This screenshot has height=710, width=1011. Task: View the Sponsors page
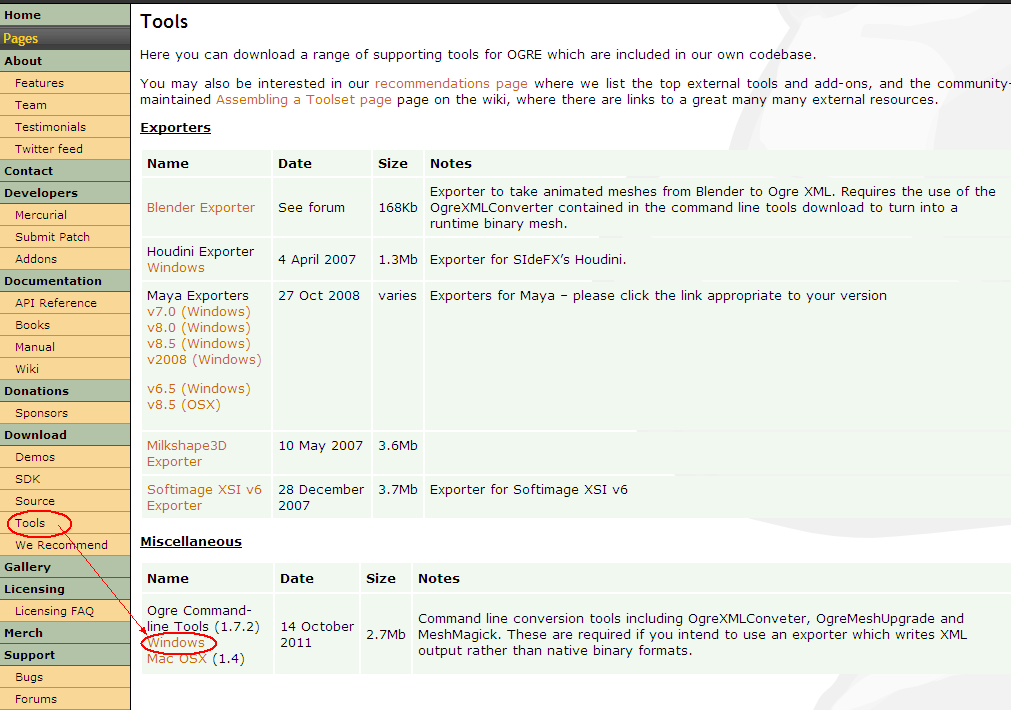pyautogui.click(x=64, y=413)
